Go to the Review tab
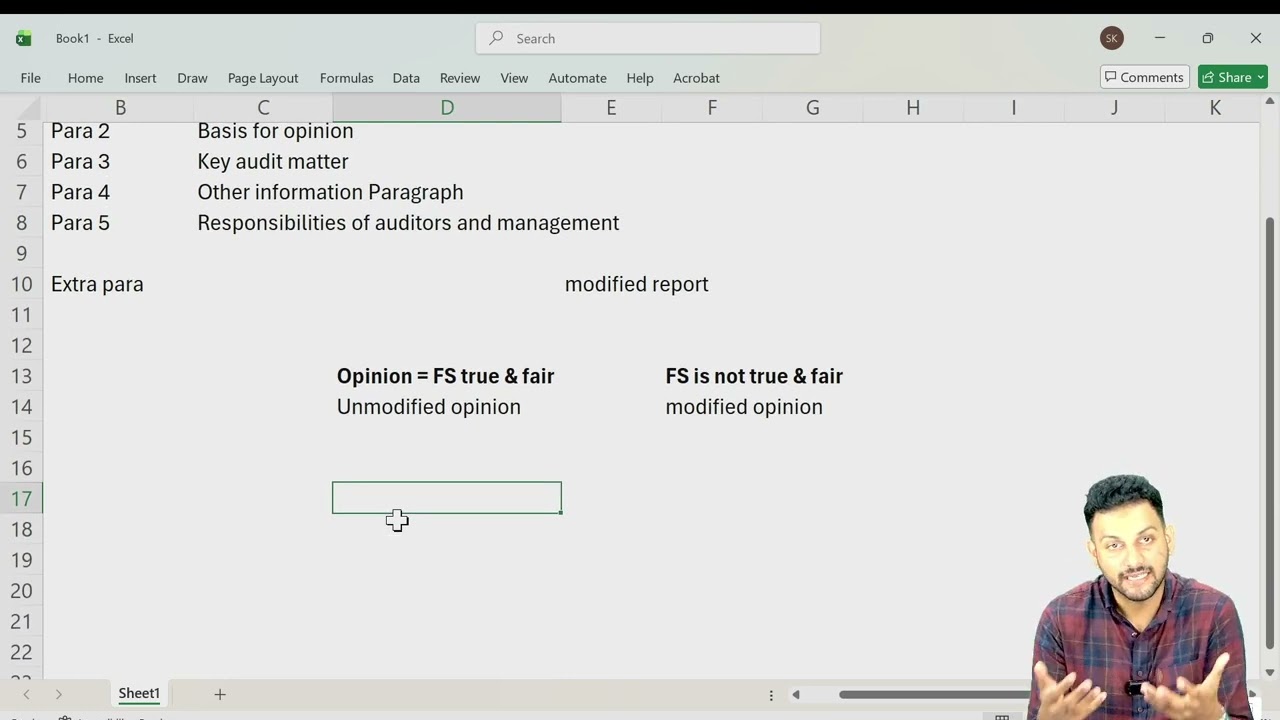Viewport: 1280px width, 720px height. [460, 78]
